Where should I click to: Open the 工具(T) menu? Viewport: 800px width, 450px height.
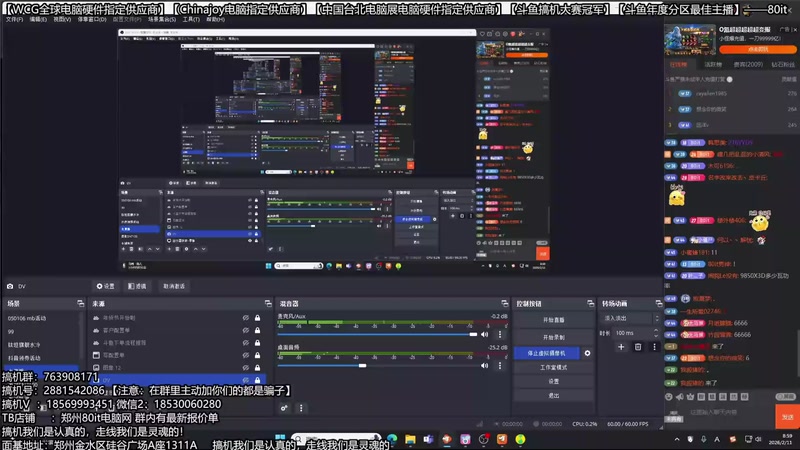coord(191,19)
